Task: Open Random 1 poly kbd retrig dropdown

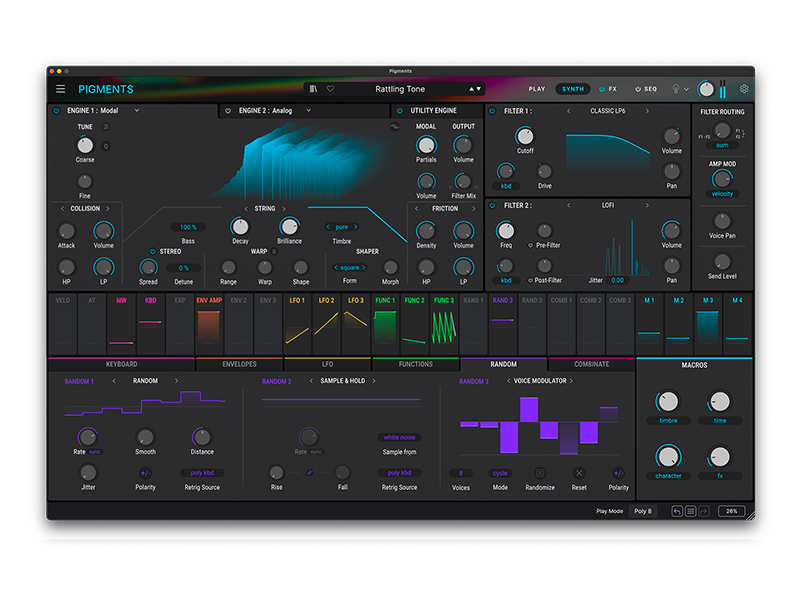Action: pos(202,473)
